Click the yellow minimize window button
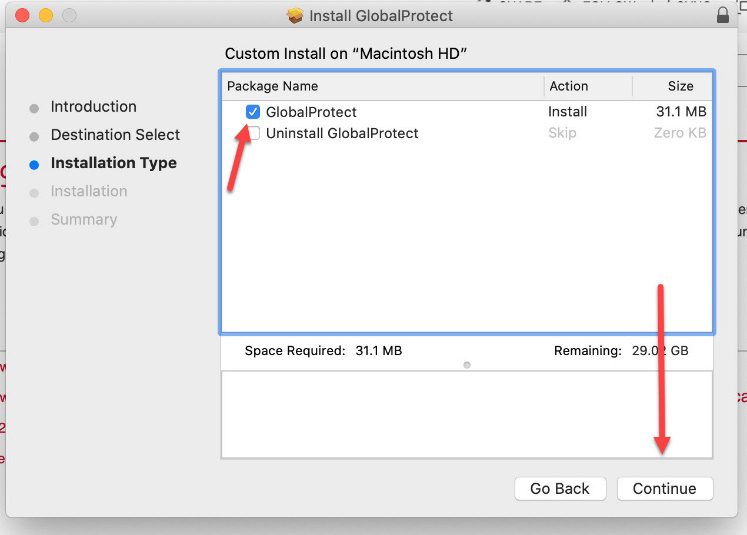 pos(46,15)
